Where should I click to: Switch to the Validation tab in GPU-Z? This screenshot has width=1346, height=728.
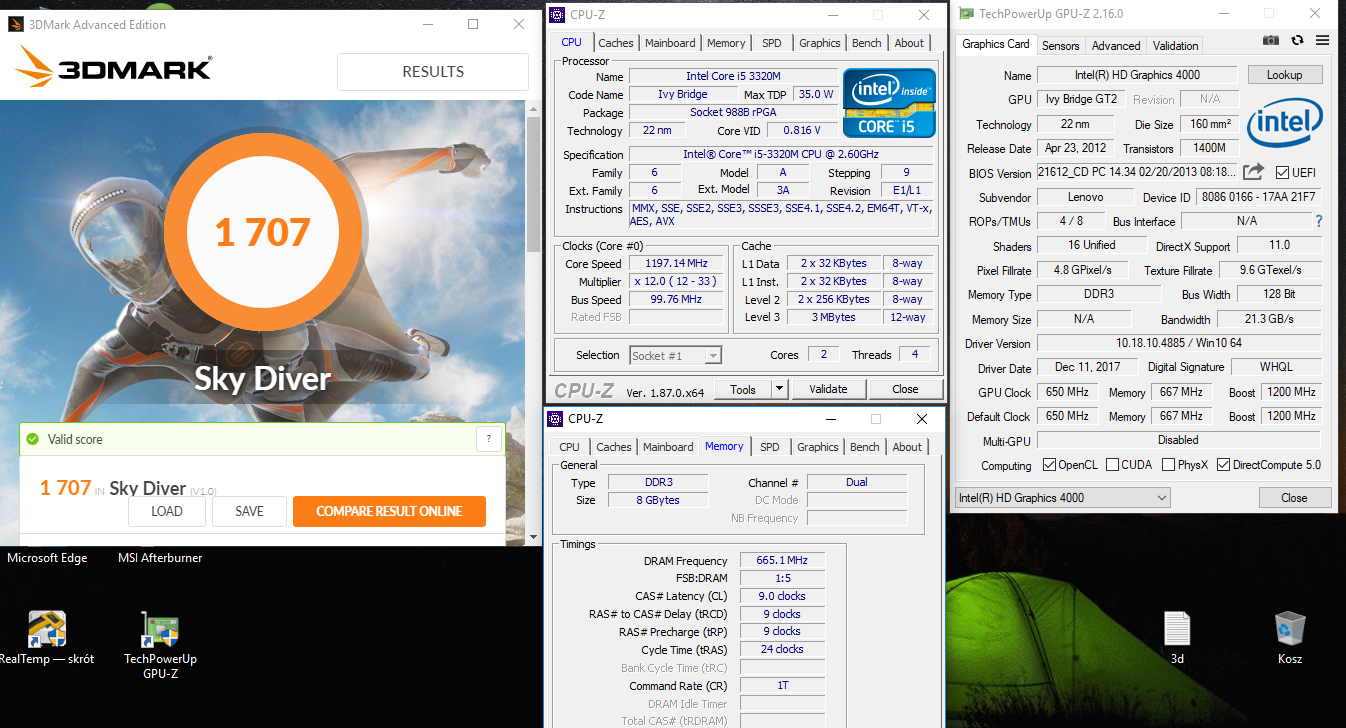click(x=1175, y=45)
